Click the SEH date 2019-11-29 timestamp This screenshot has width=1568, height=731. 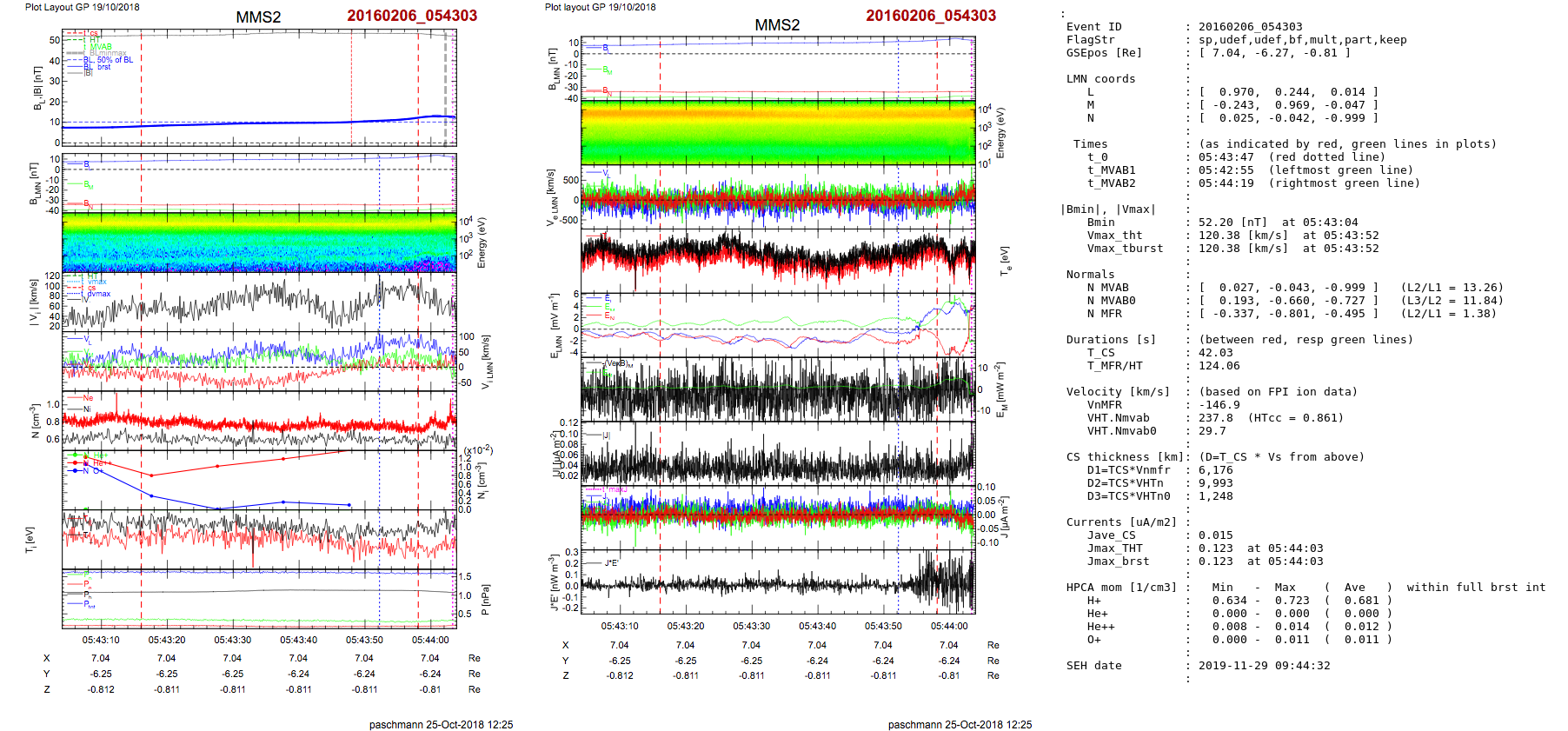click(1264, 666)
